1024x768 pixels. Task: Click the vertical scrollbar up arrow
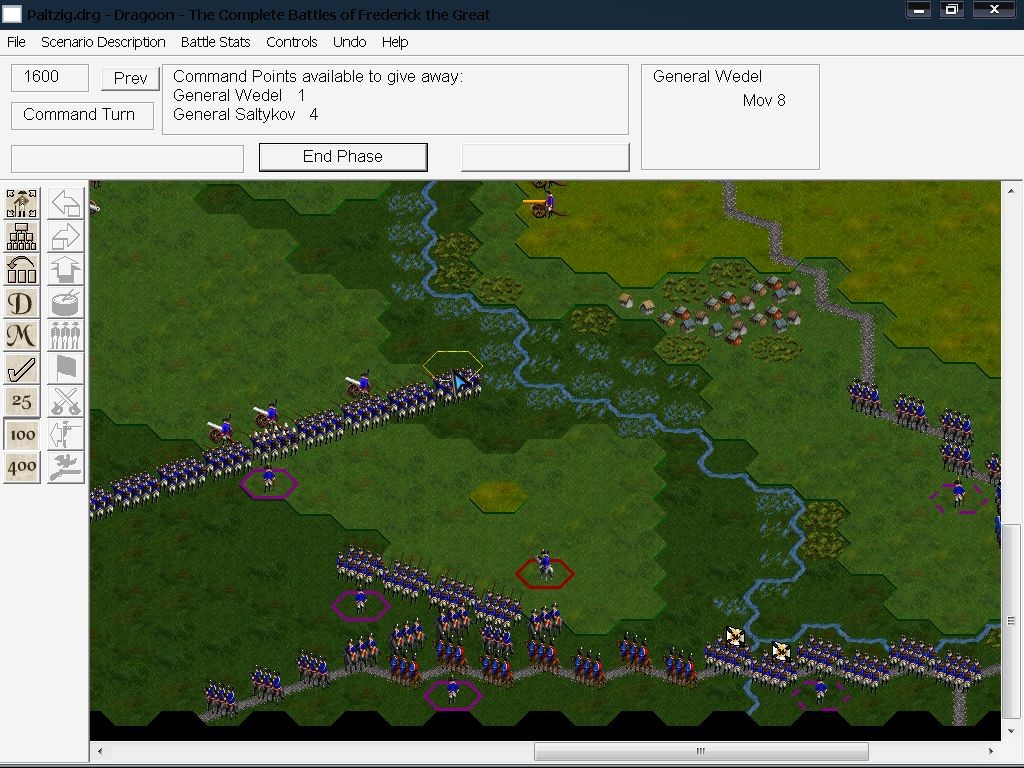[1010, 190]
